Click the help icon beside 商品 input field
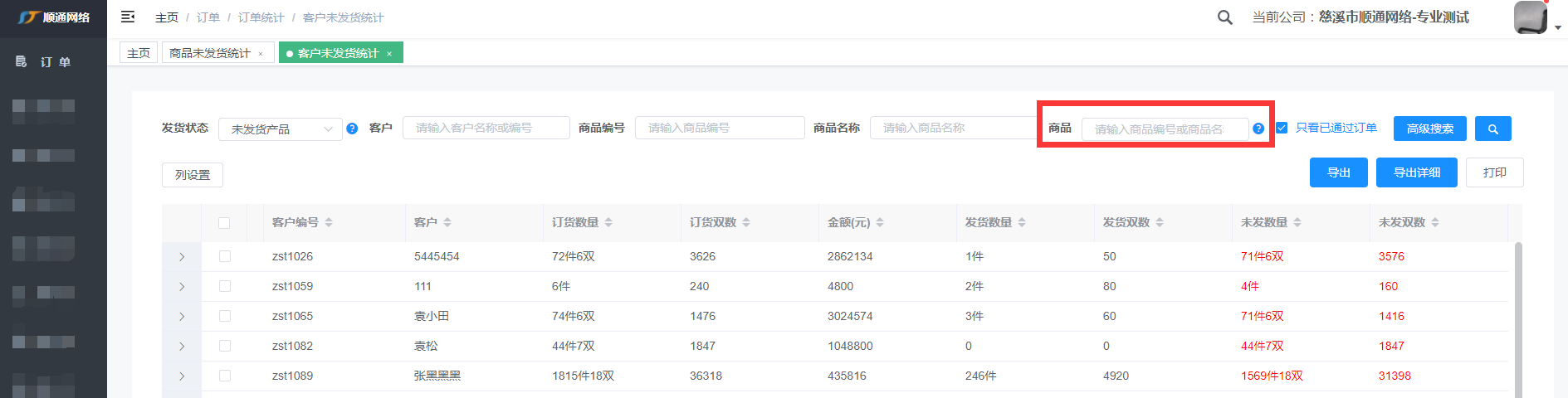This screenshot has width=1568, height=398. 1258,129
